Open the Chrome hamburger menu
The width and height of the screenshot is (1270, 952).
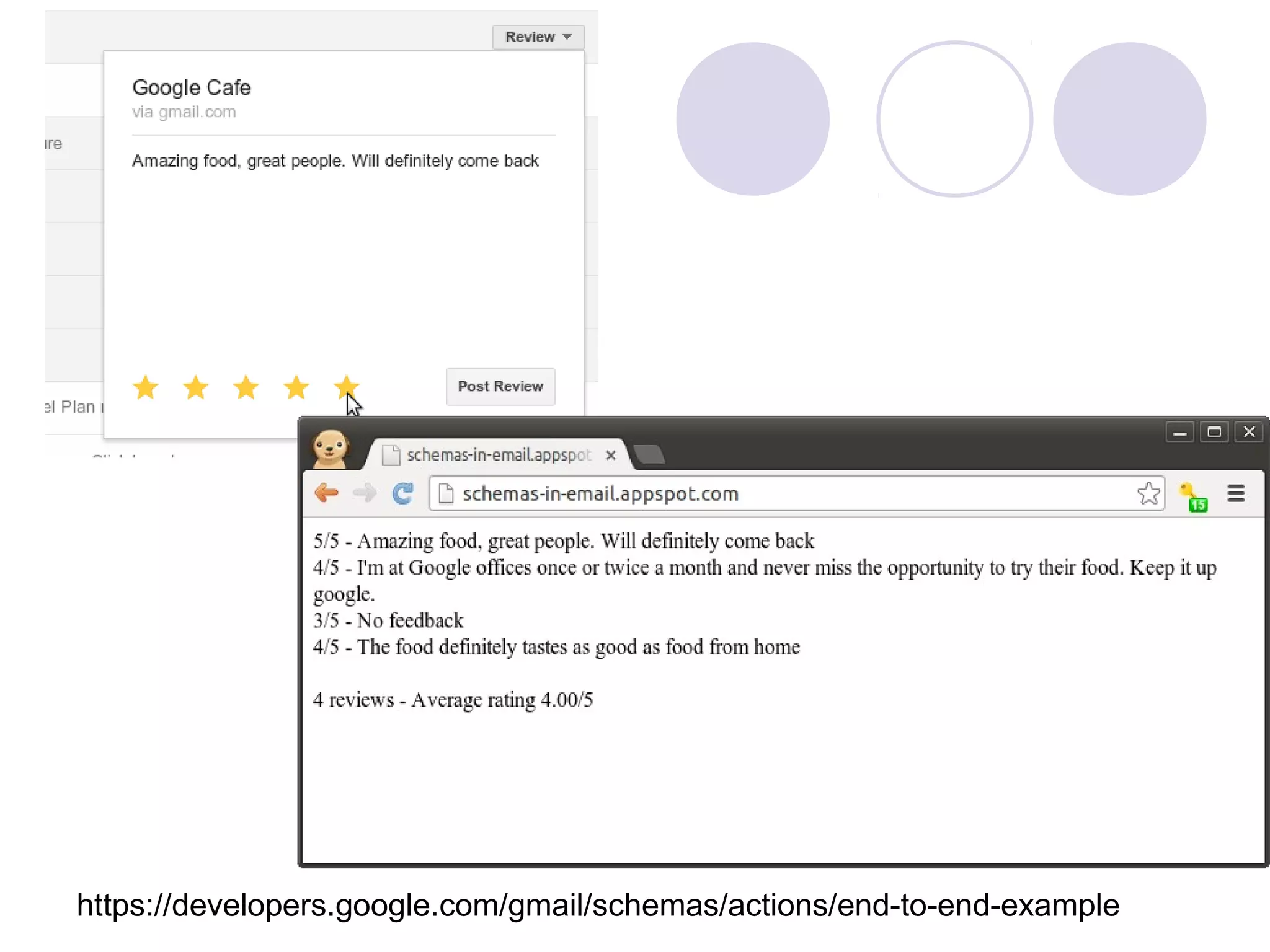[1237, 493]
